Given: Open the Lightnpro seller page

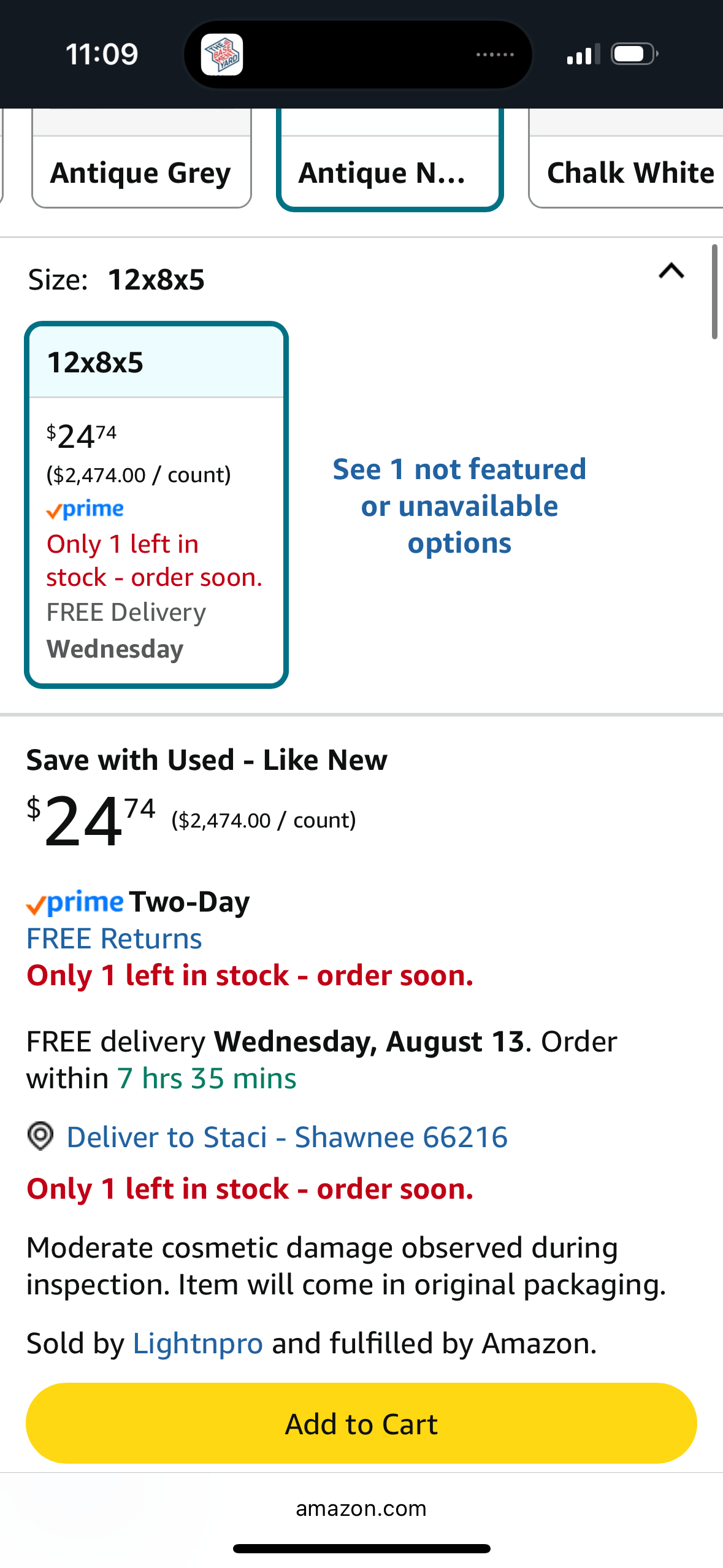Looking at the screenshot, I should click(198, 1343).
